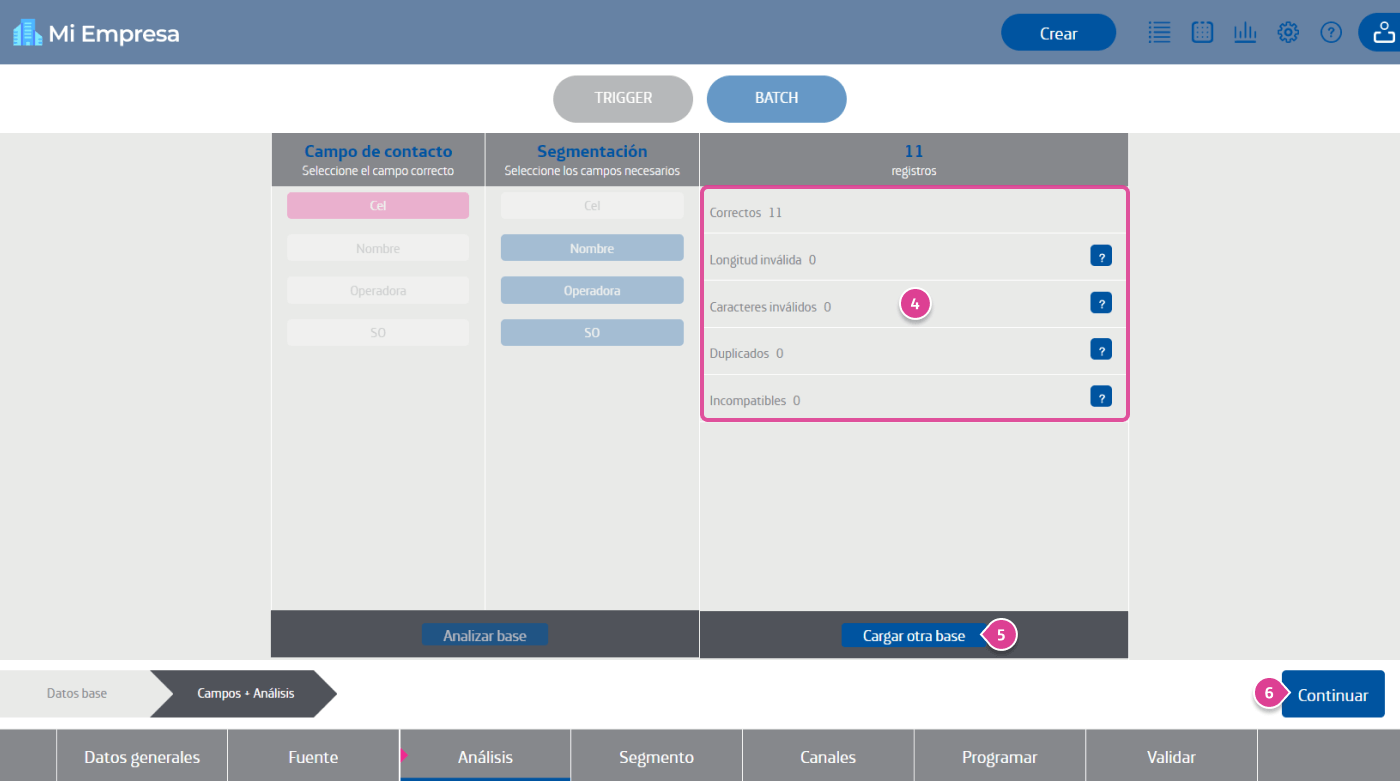Select the BATCH mode button
Screen dimensions: 1400x781
click(x=777, y=99)
